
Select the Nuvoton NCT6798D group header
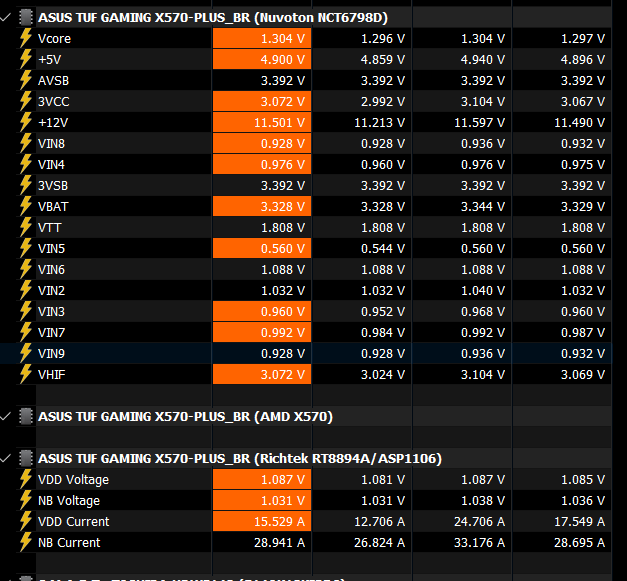click(x=213, y=18)
